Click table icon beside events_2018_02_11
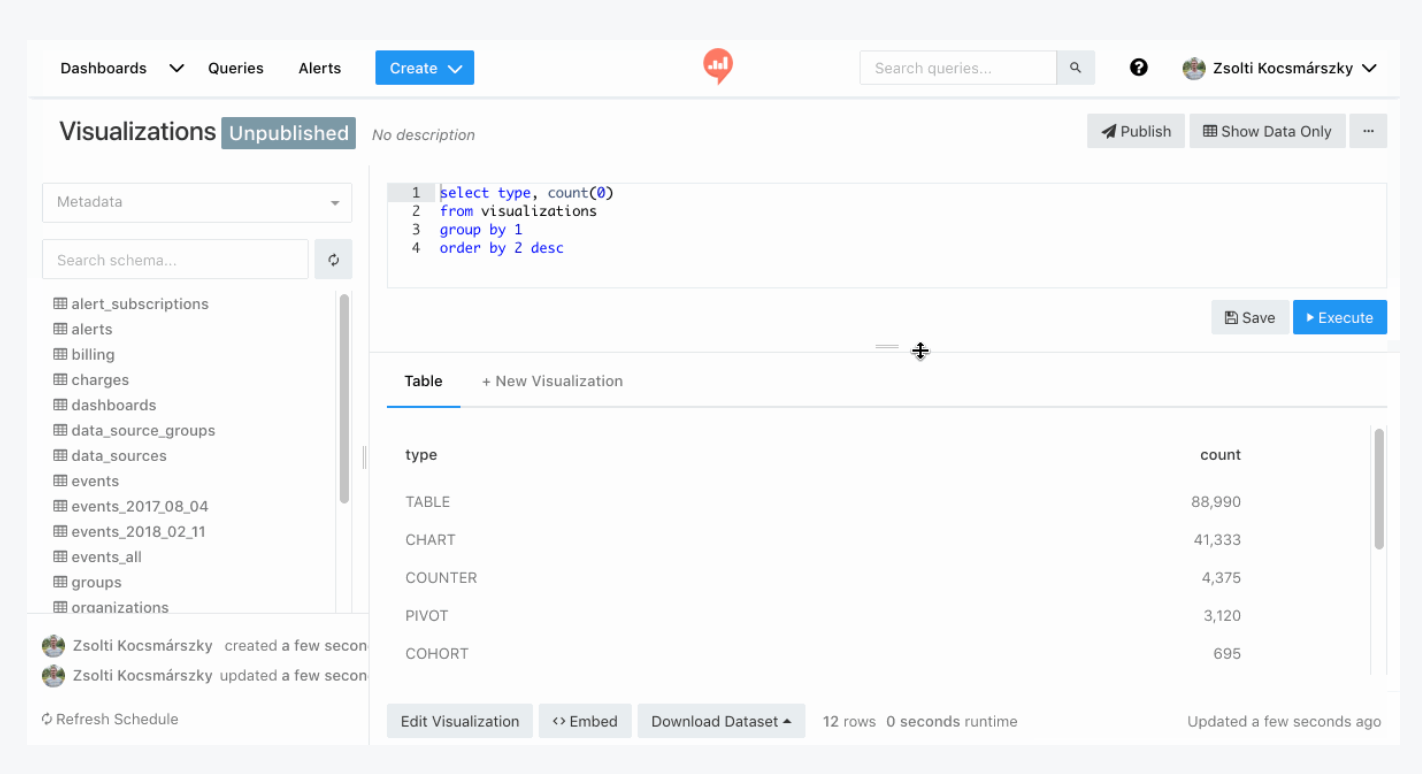Screen dimensions: 1422x774 pos(60,532)
